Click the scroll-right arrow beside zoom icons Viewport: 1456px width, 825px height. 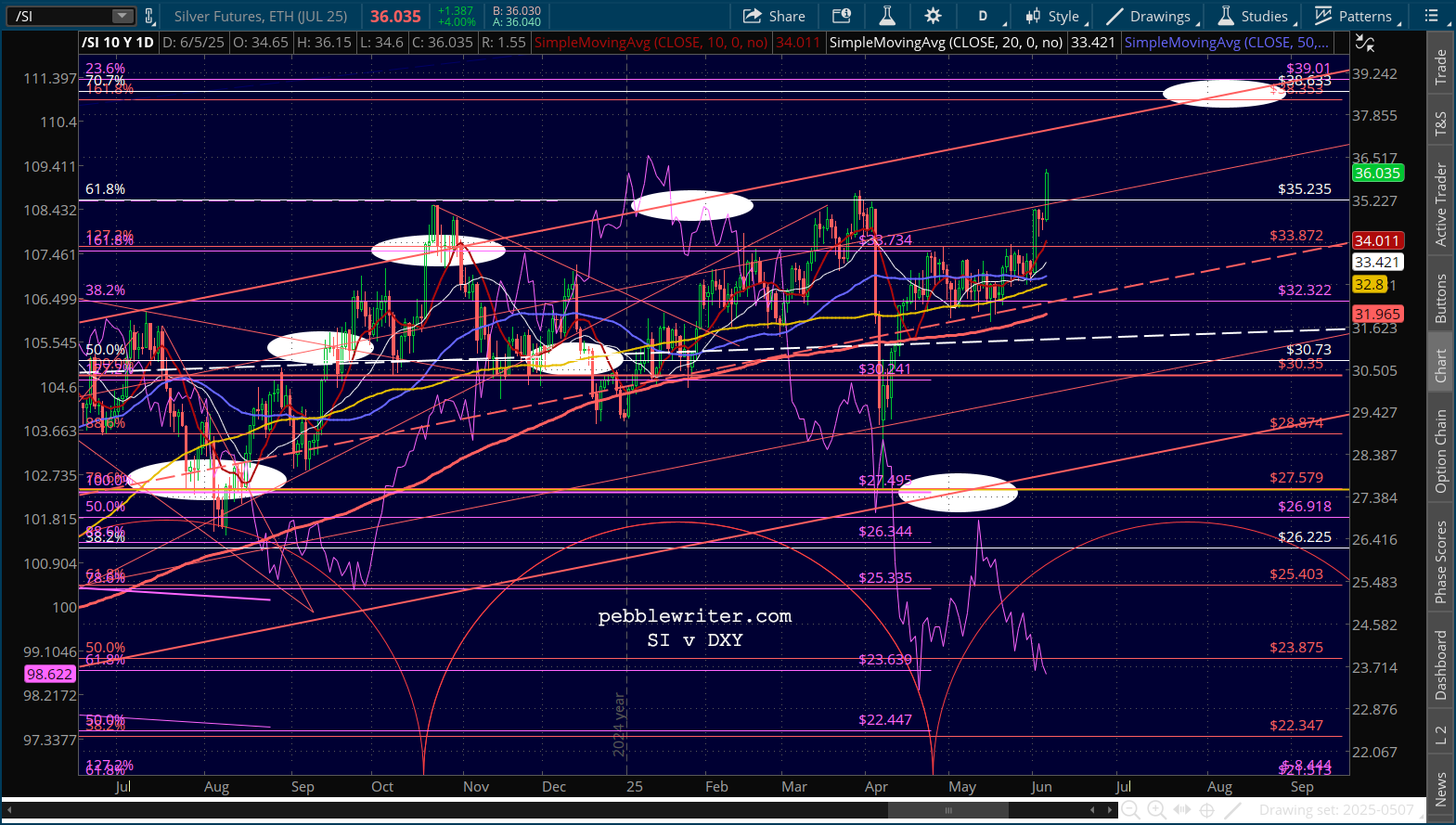click(1110, 810)
